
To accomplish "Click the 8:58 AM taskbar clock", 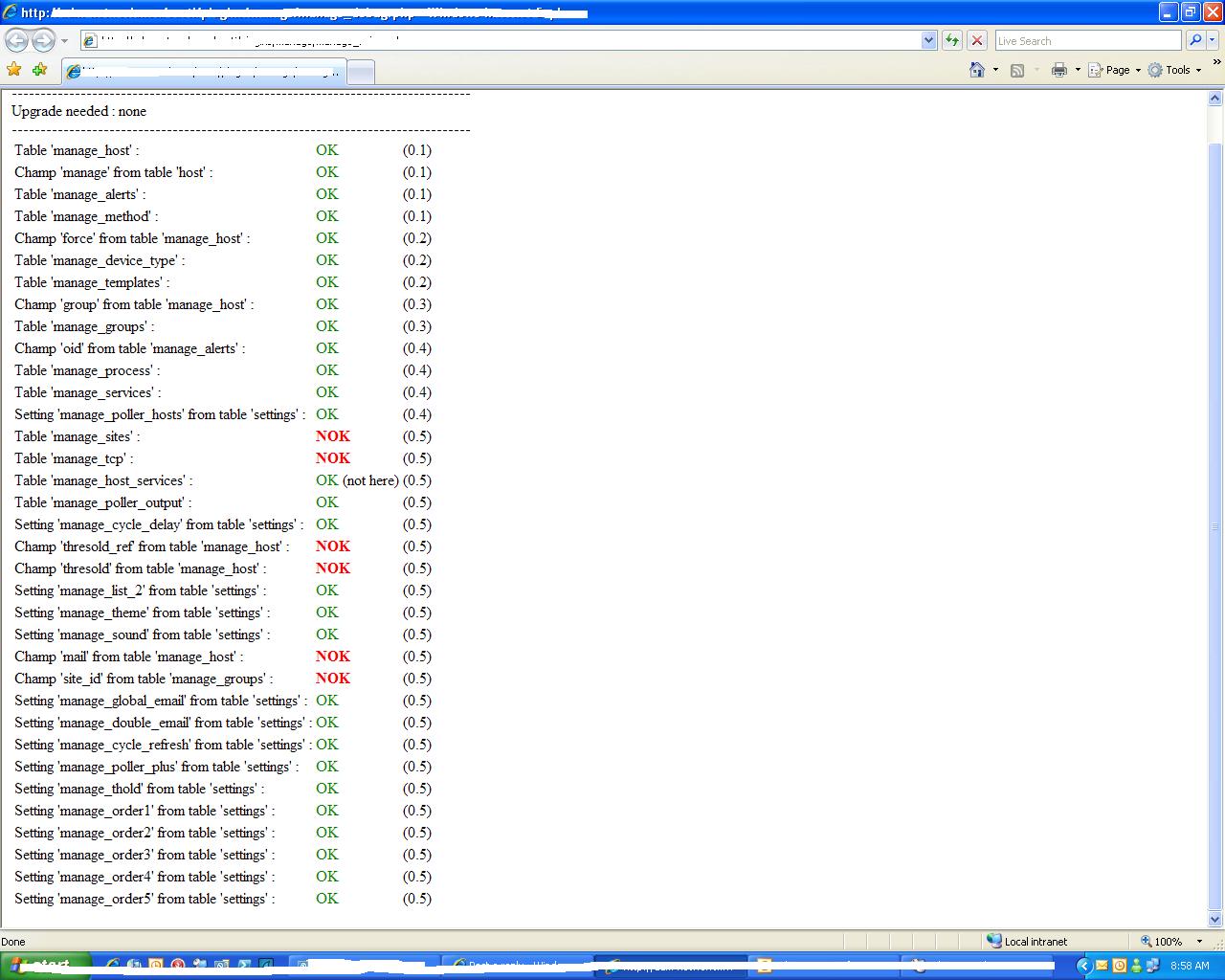I will coord(1190,966).
